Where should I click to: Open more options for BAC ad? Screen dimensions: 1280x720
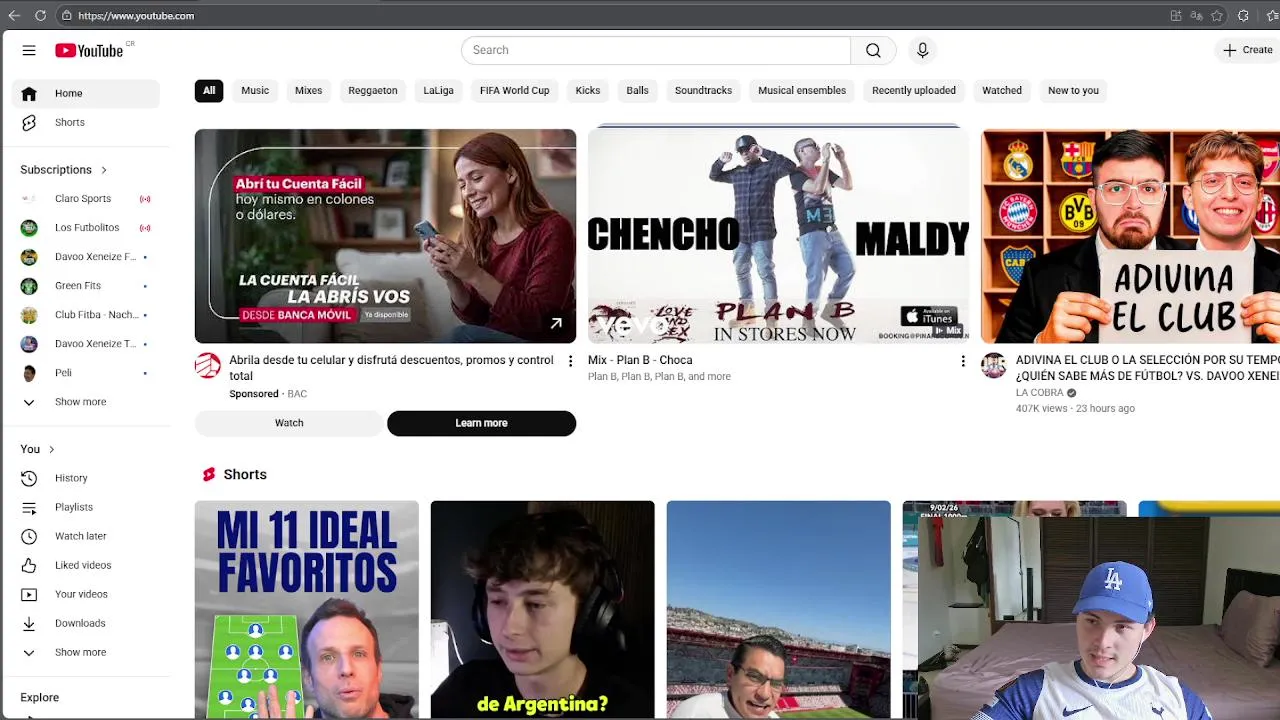click(x=570, y=361)
